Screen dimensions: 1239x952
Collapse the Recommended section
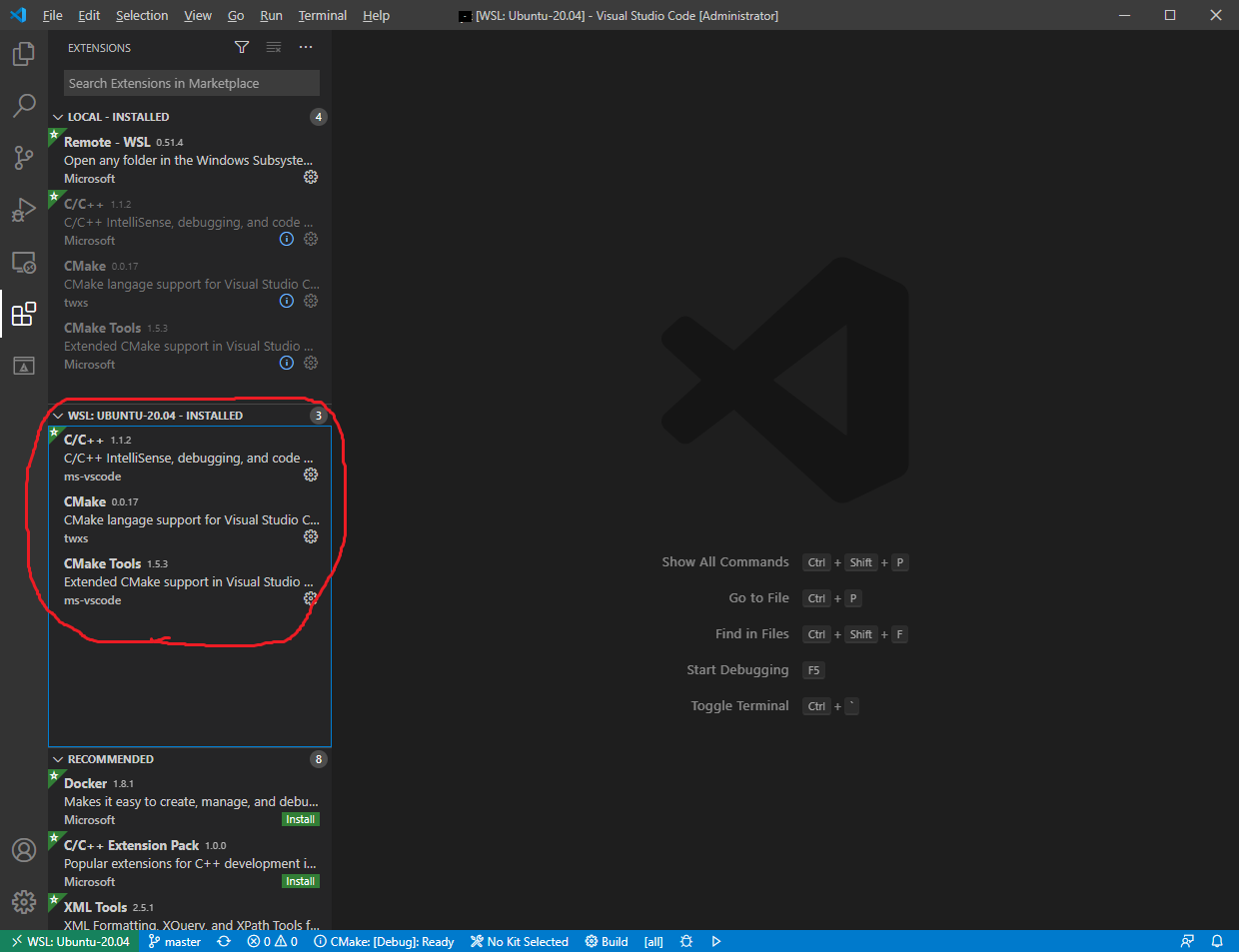[58, 759]
